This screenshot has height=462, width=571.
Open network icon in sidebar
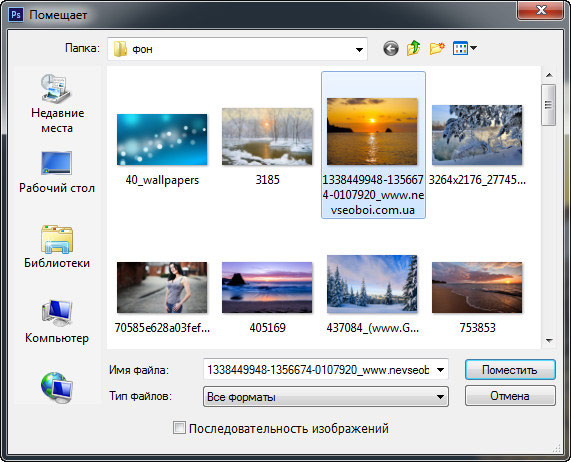[57, 388]
